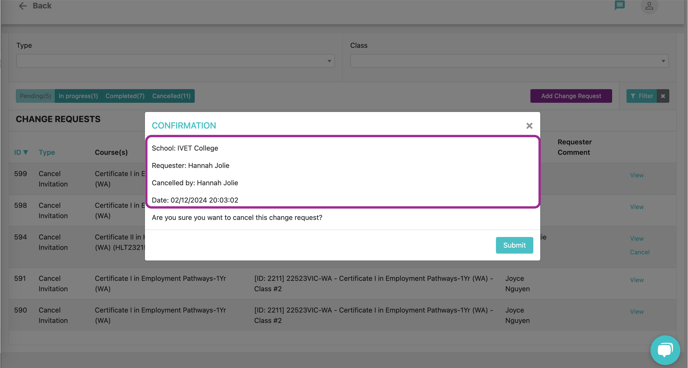
Task: View change request 598
Action: (x=637, y=207)
